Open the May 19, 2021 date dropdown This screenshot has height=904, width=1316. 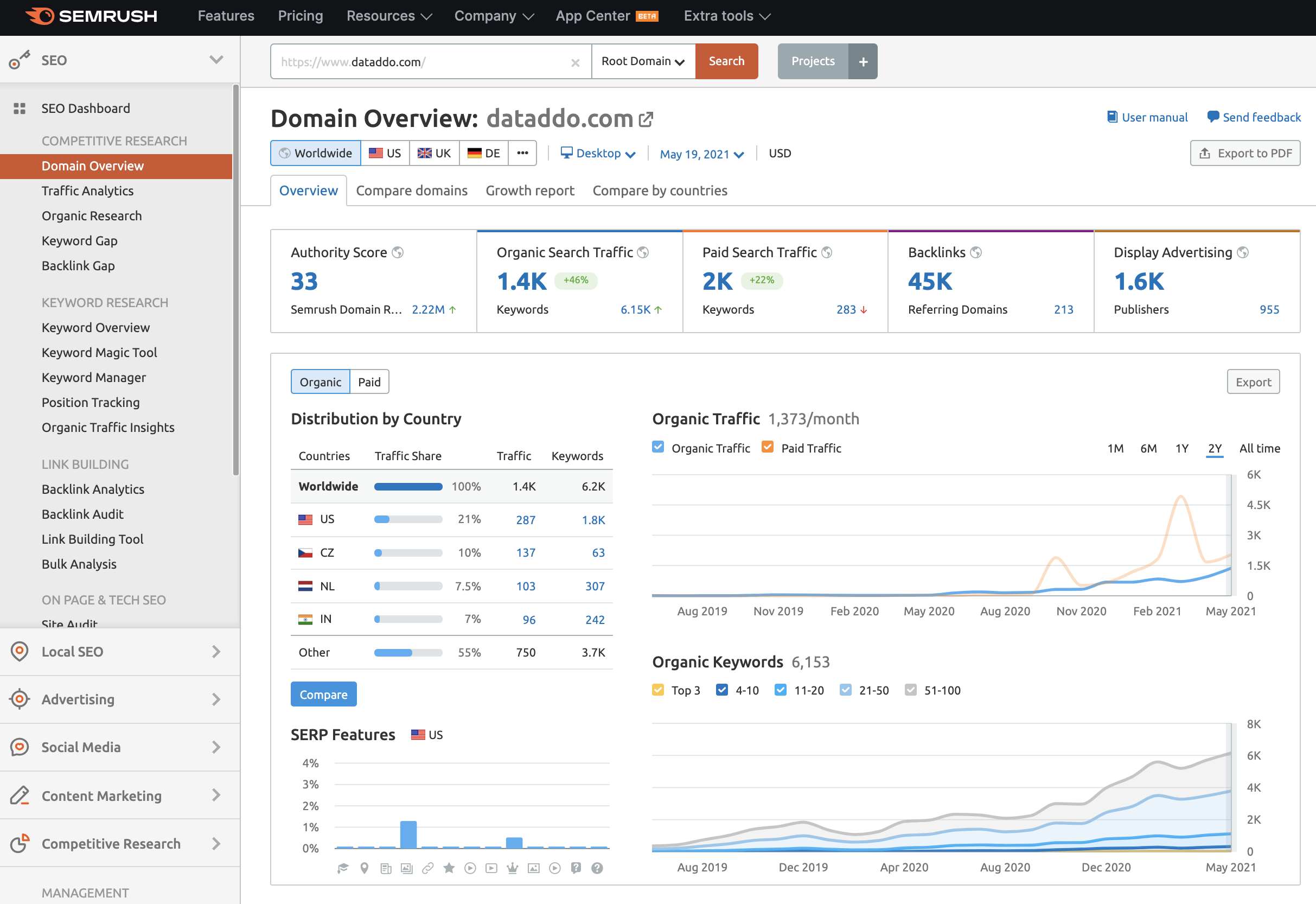701,154
